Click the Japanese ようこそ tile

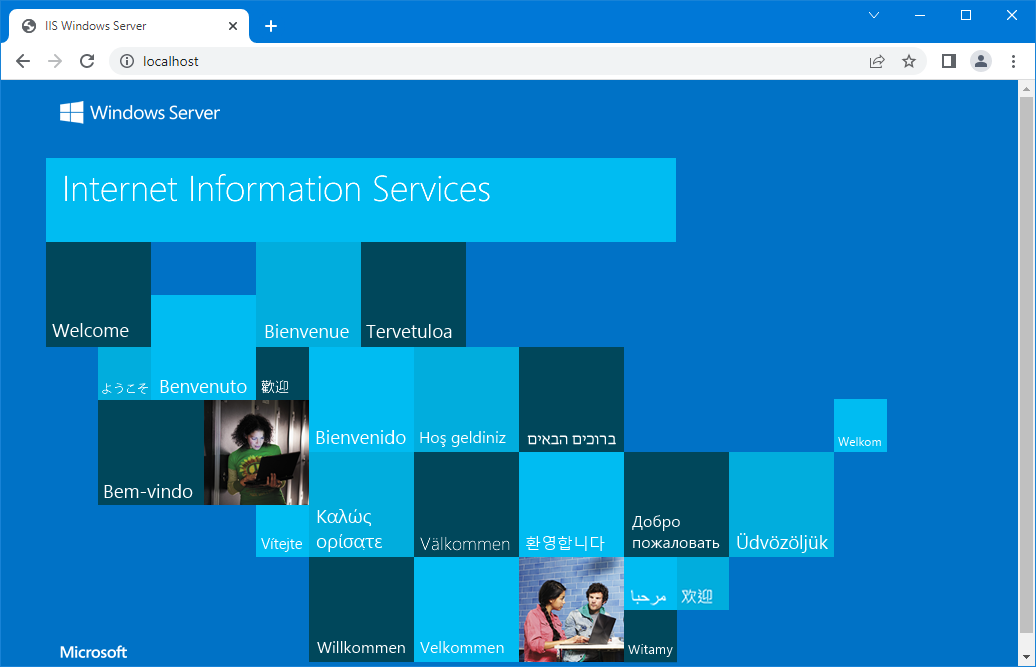click(x=125, y=374)
